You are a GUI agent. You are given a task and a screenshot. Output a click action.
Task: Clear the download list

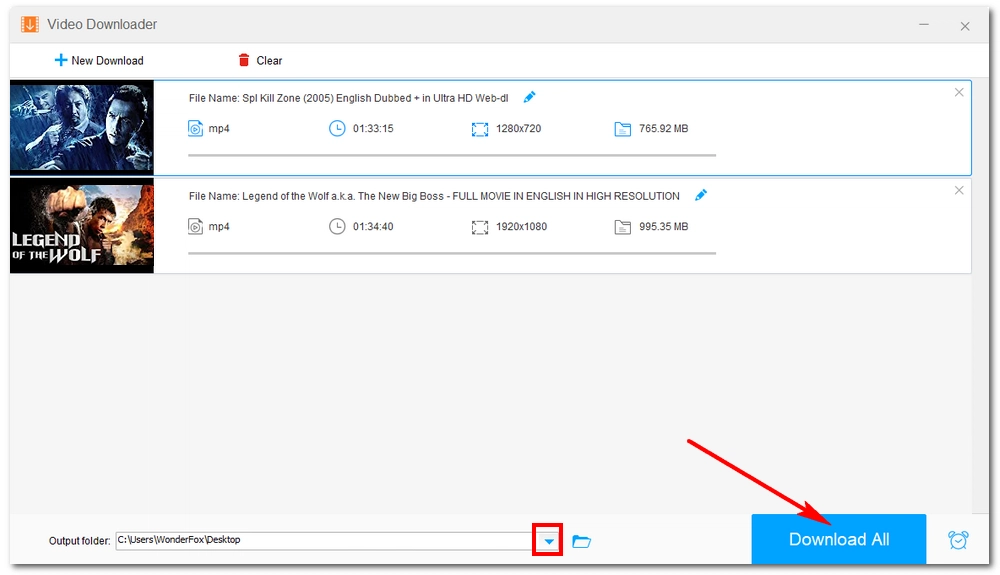[x=260, y=60]
